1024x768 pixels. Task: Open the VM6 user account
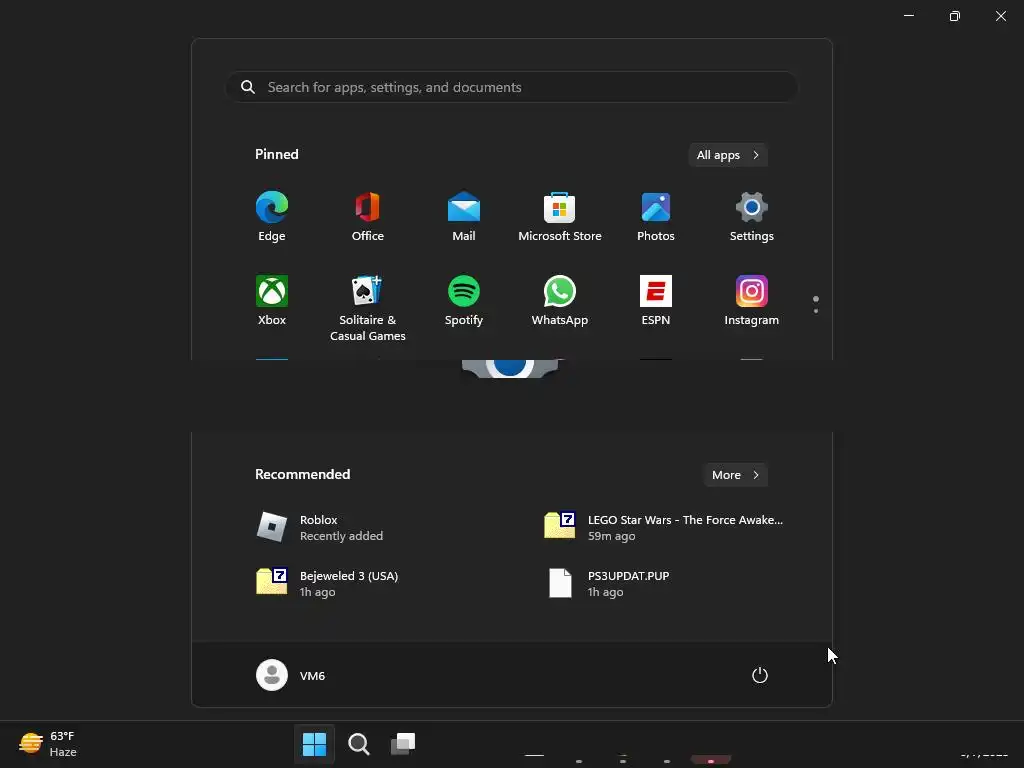pyautogui.click(x=291, y=675)
